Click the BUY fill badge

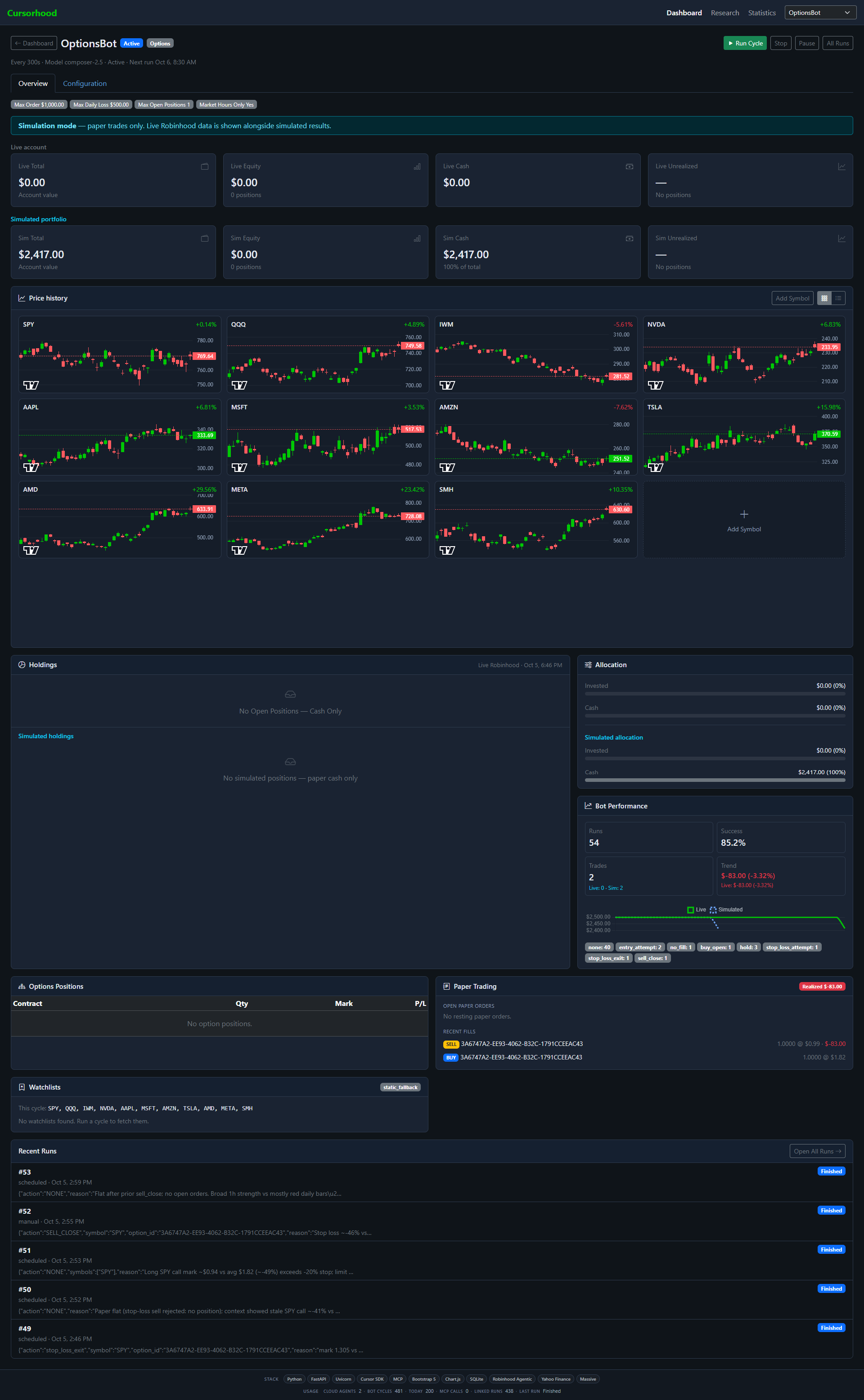click(451, 1058)
